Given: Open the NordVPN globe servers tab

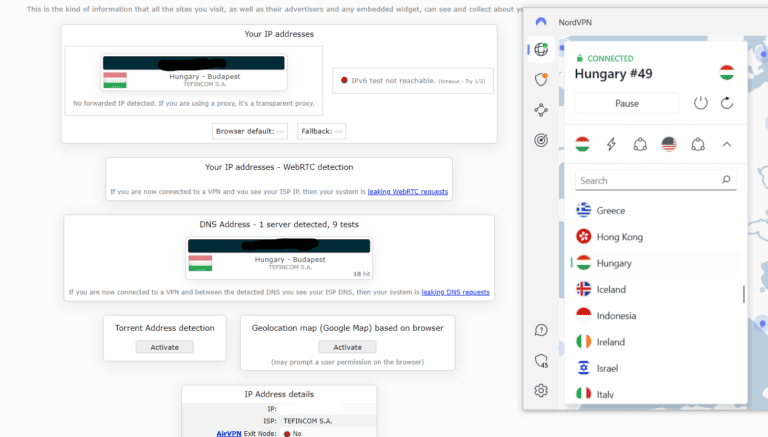Looking at the screenshot, I should click(541, 49).
